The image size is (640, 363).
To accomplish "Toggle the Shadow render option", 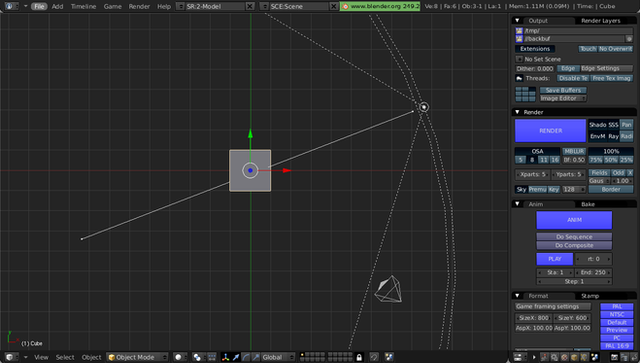I will pyautogui.click(x=597, y=125).
